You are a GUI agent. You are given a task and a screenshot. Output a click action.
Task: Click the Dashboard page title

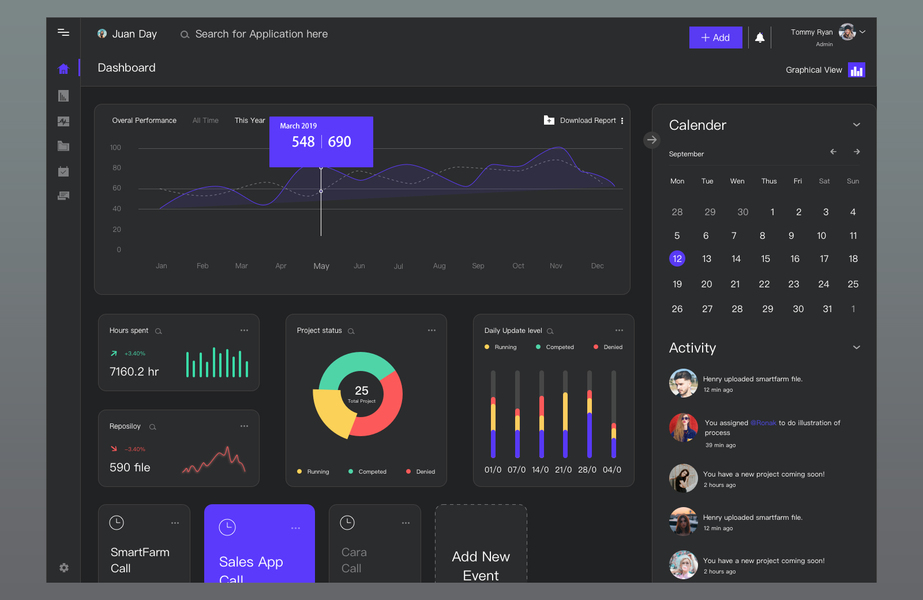127,68
